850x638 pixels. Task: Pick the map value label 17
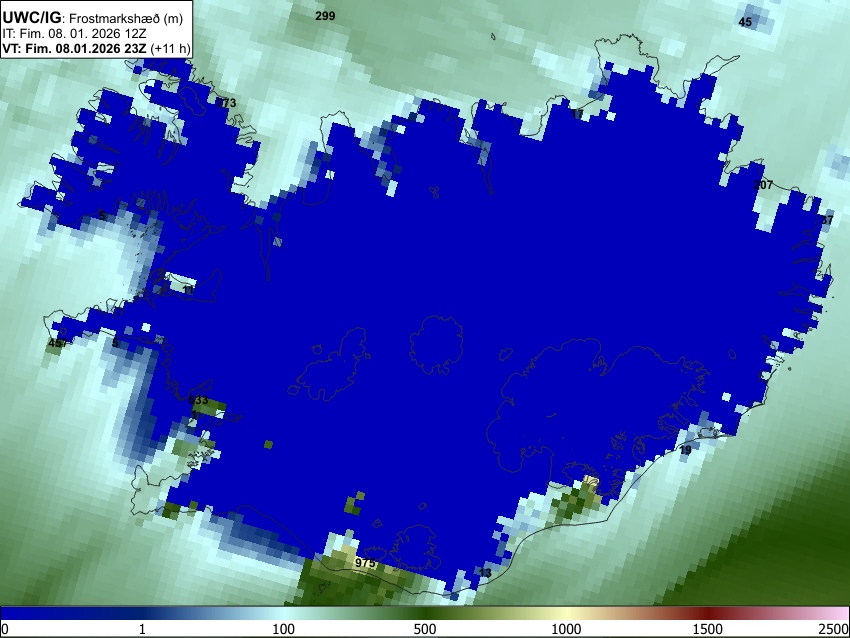point(577,114)
